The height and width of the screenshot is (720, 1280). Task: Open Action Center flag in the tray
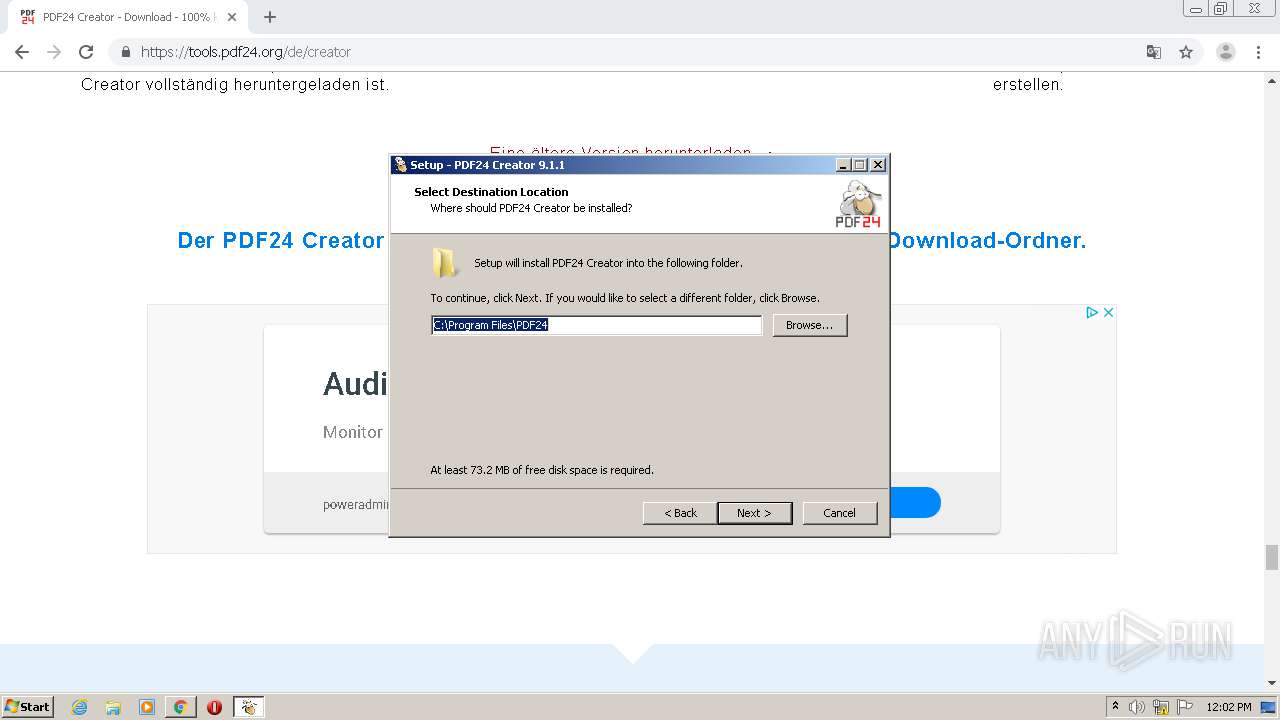[x=1184, y=707]
